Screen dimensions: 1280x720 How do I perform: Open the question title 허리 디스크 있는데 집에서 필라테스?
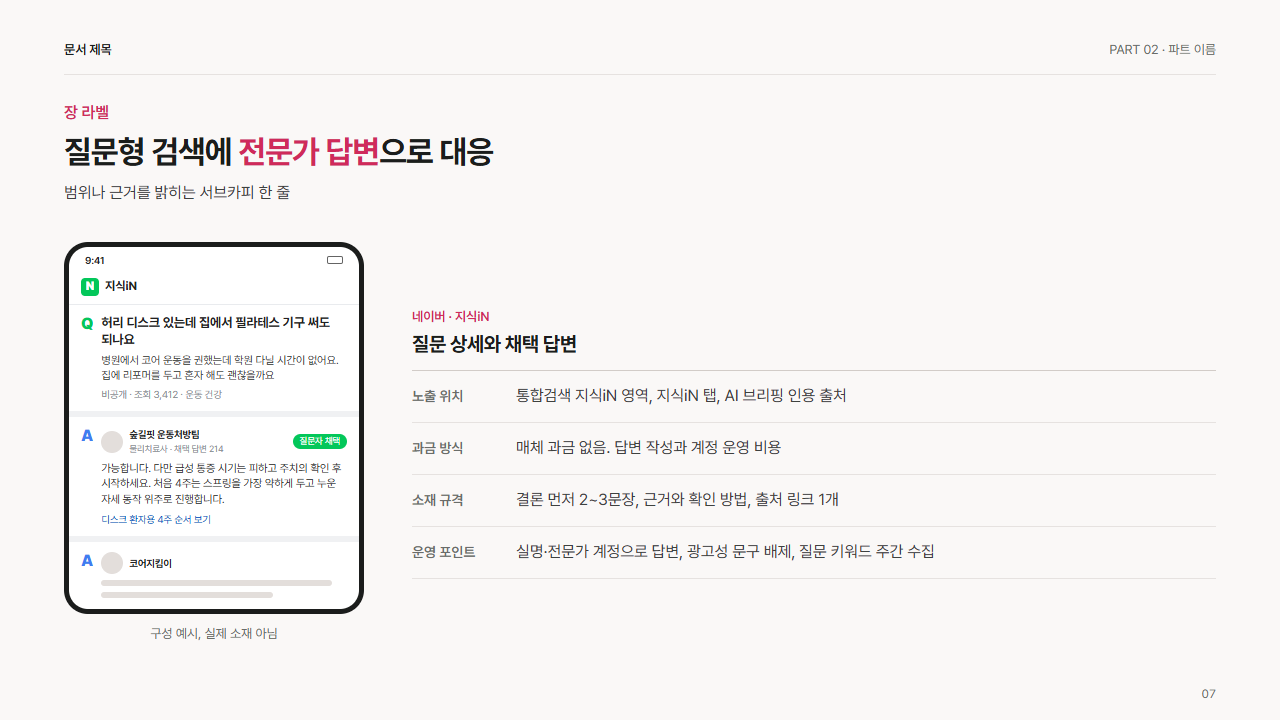[x=216, y=331]
